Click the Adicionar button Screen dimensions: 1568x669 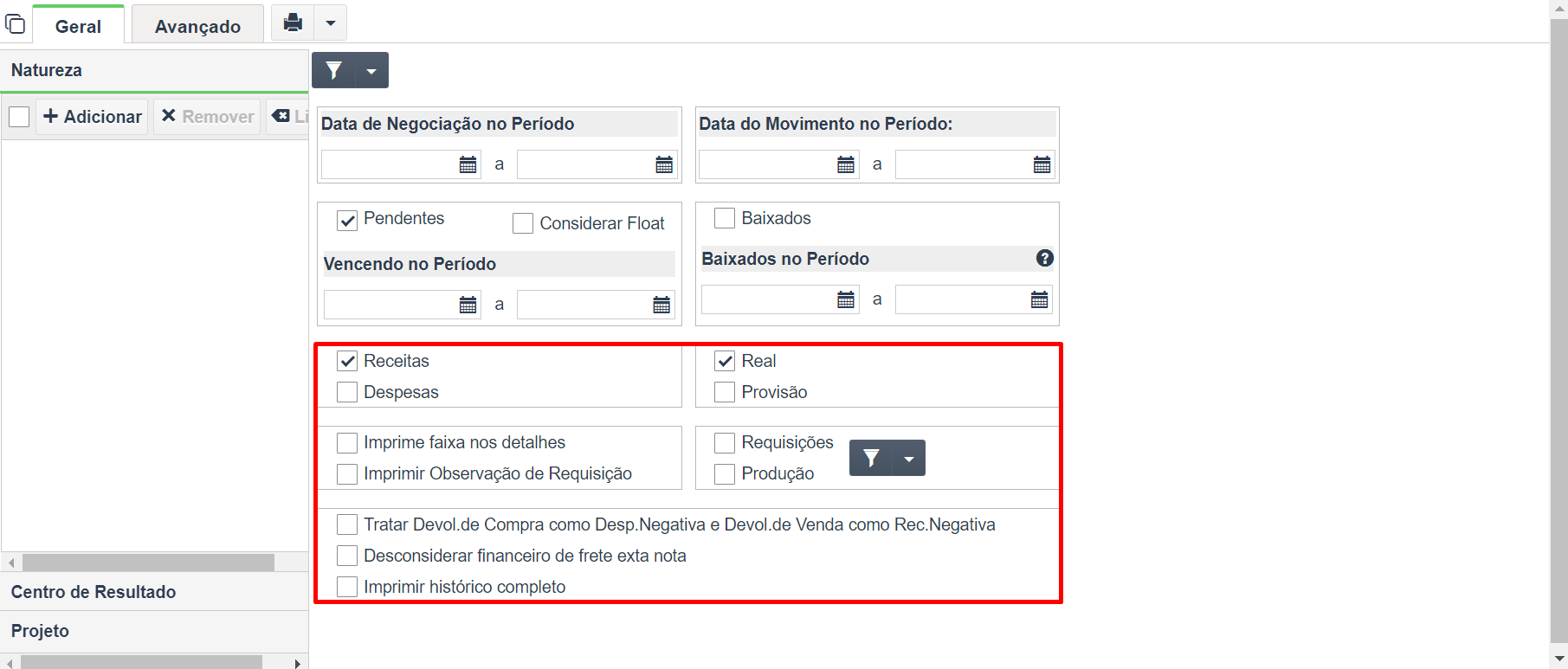tap(93, 116)
